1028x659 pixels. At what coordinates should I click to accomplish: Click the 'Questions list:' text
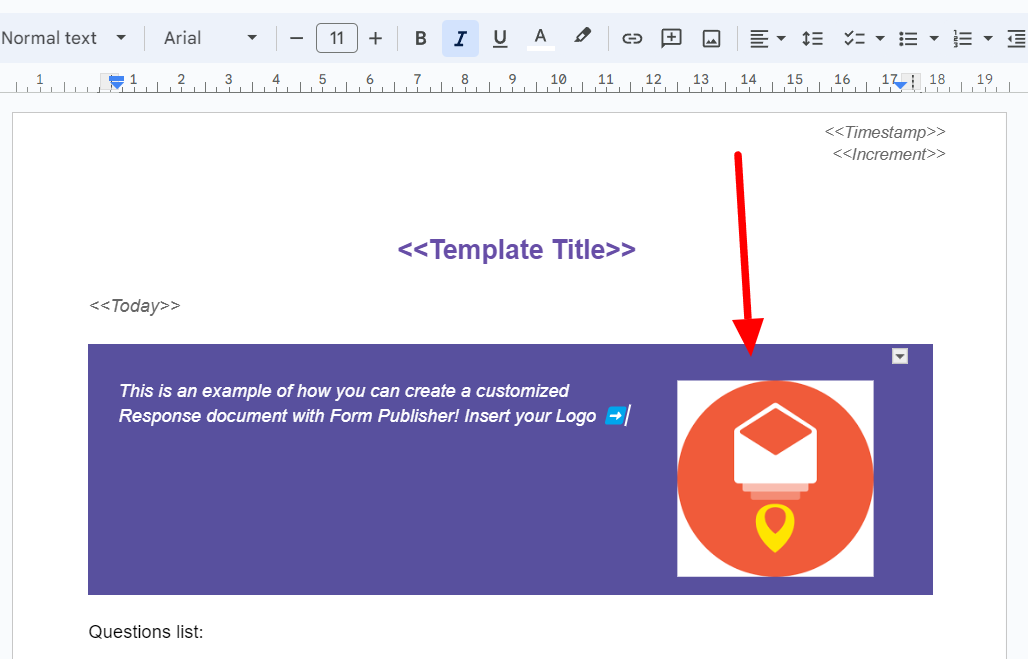(x=146, y=632)
